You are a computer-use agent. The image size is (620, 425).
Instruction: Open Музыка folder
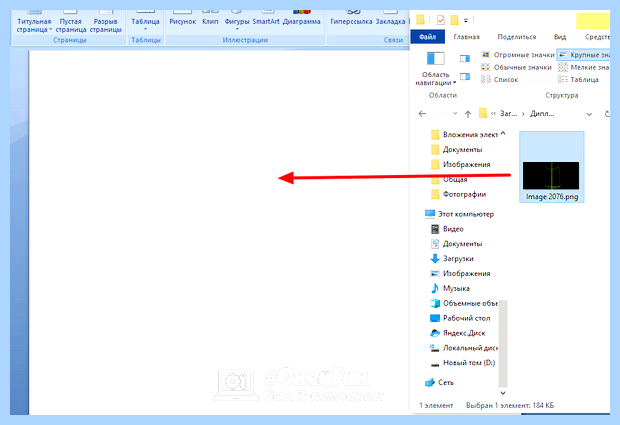pos(450,289)
